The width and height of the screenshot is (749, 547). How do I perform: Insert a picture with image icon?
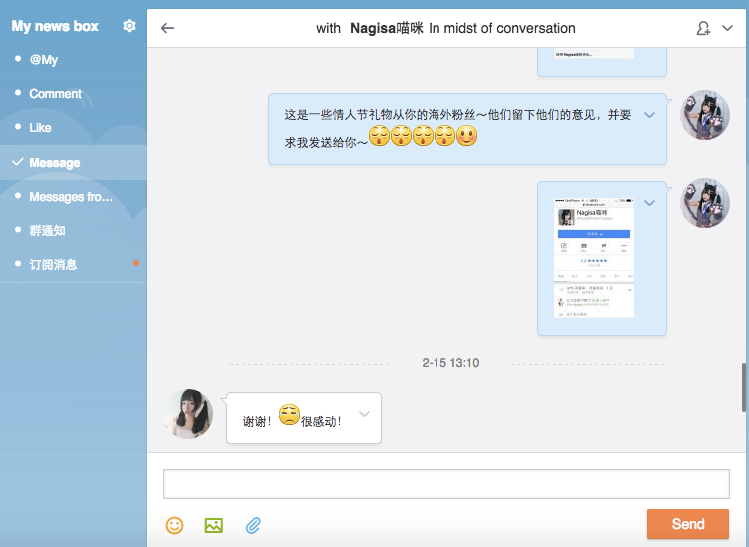(214, 526)
